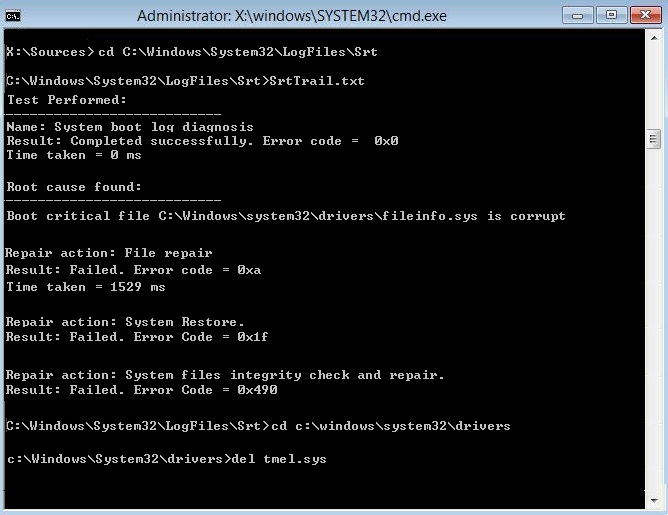Minimize the command prompt window

coord(577,16)
